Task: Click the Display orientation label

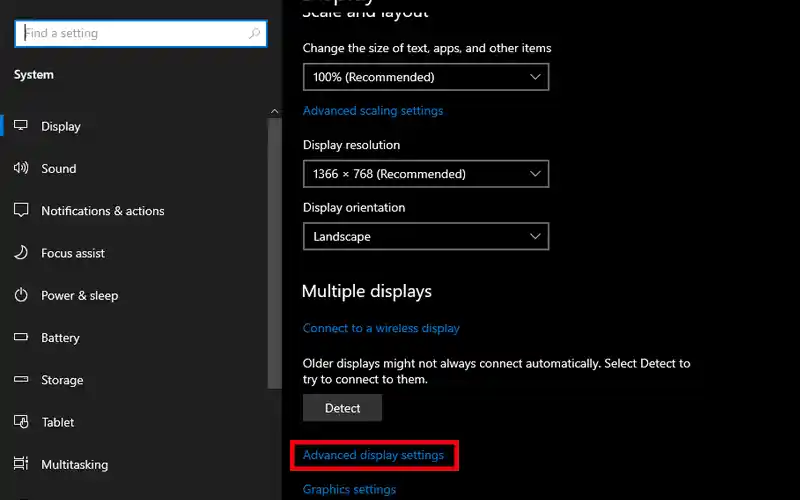Action: pyautogui.click(x=354, y=208)
